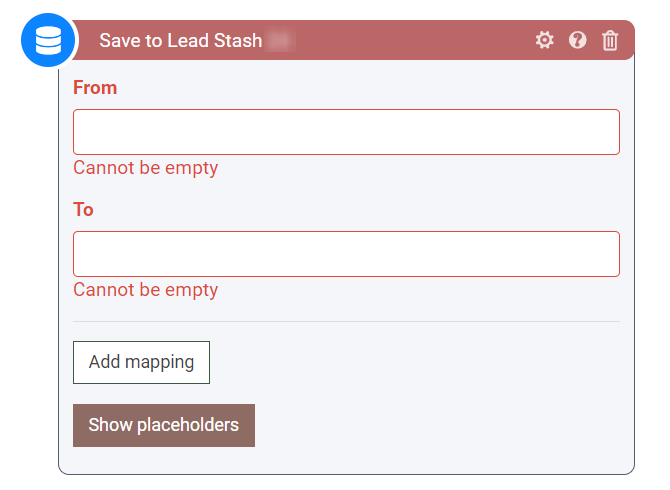Click the blue database stack icon

(49, 41)
